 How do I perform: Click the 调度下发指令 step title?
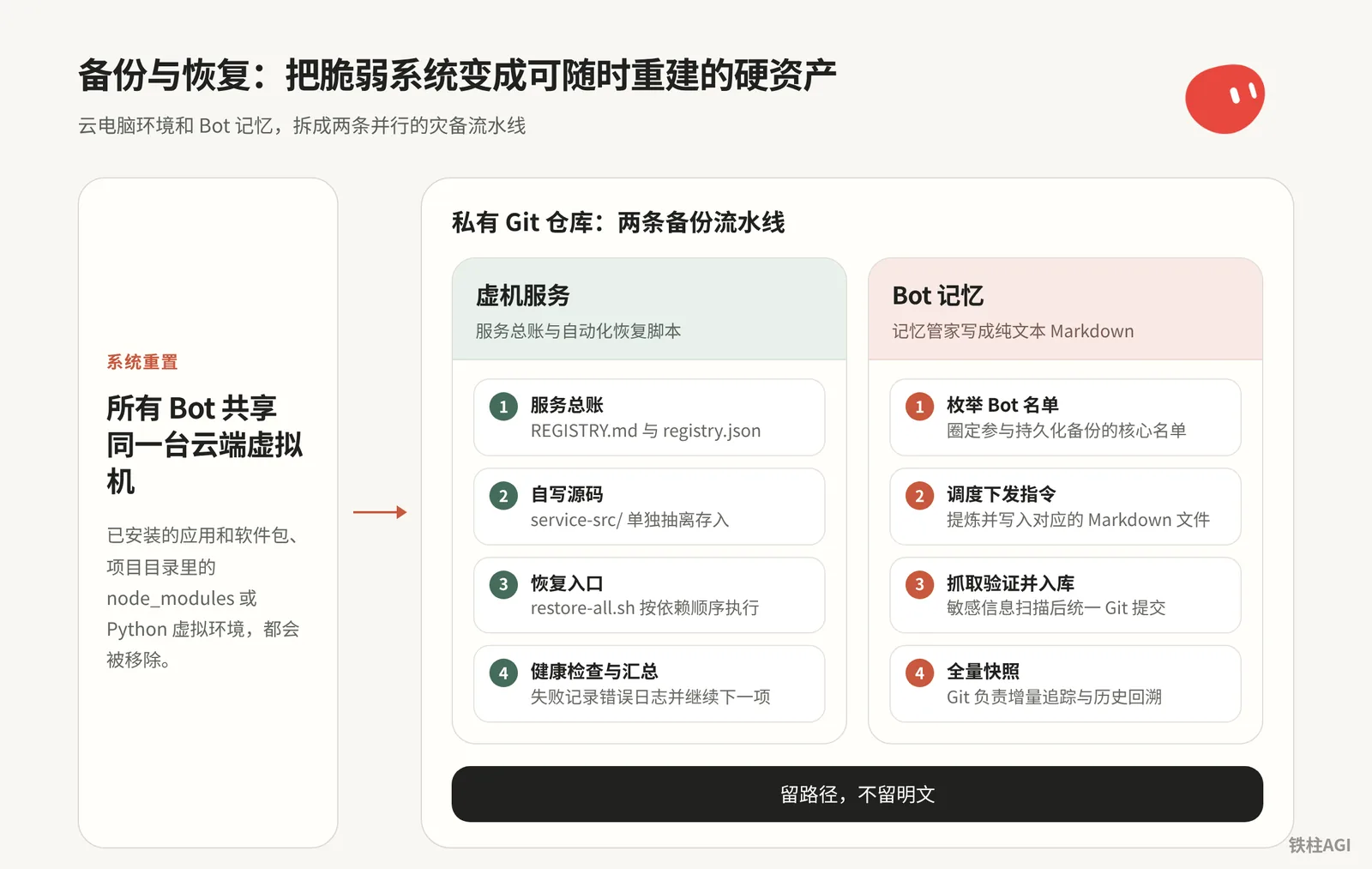[1002, 494]
